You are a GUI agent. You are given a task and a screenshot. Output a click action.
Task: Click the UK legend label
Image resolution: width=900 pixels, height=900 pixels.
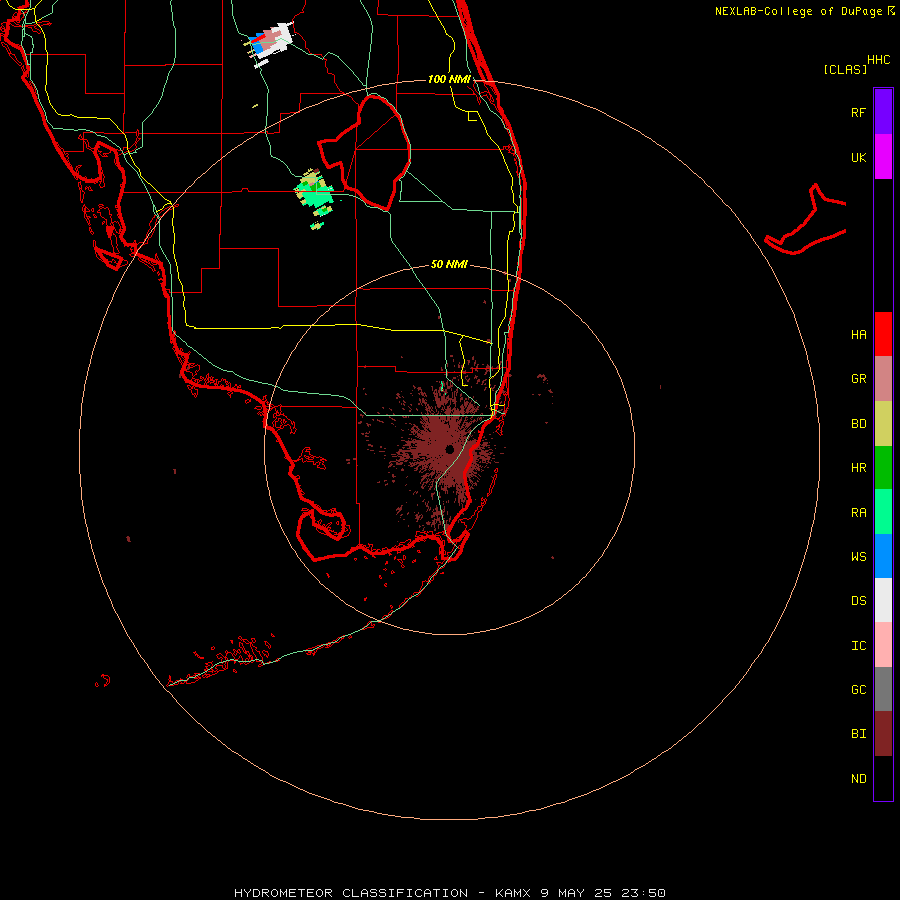point(858,157)
